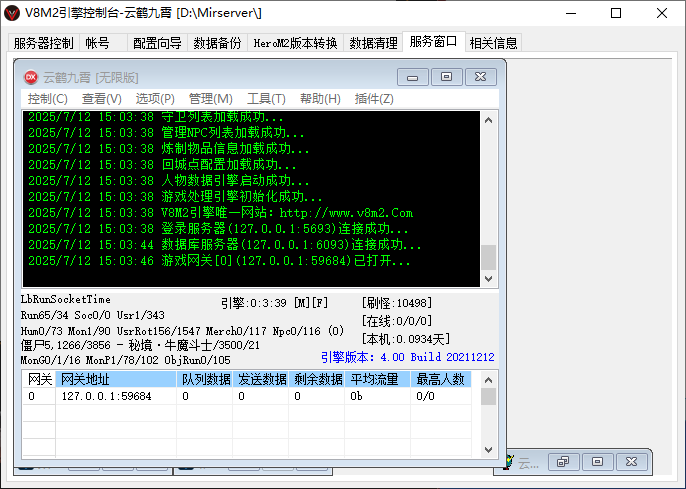Switch to the HeroM2版本转换 tab
This screenshot has height=489, width=686.
pos(295,43)
